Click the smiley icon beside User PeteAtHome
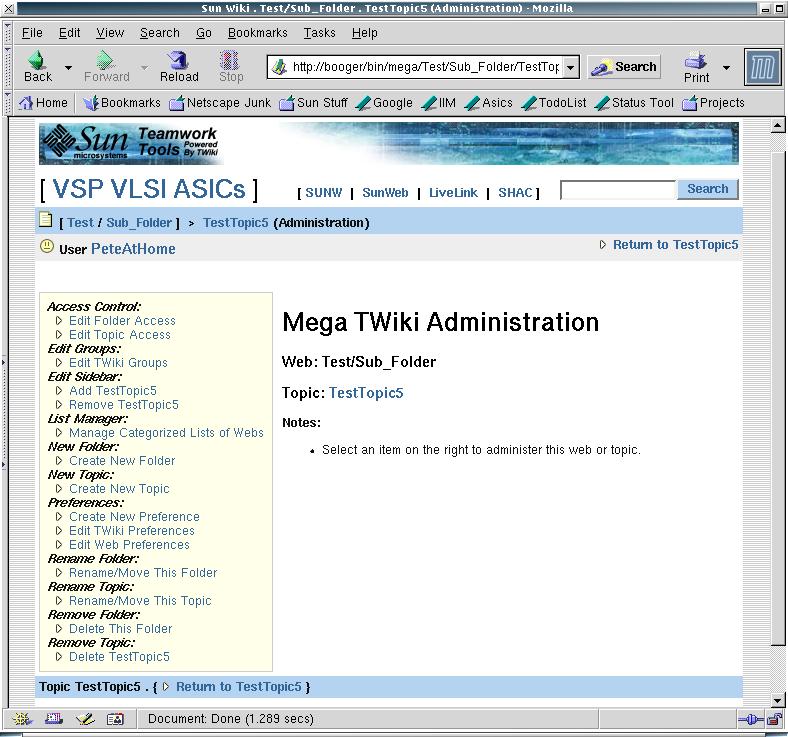Viewport: 788px width, 737px height. pos(47,247)
